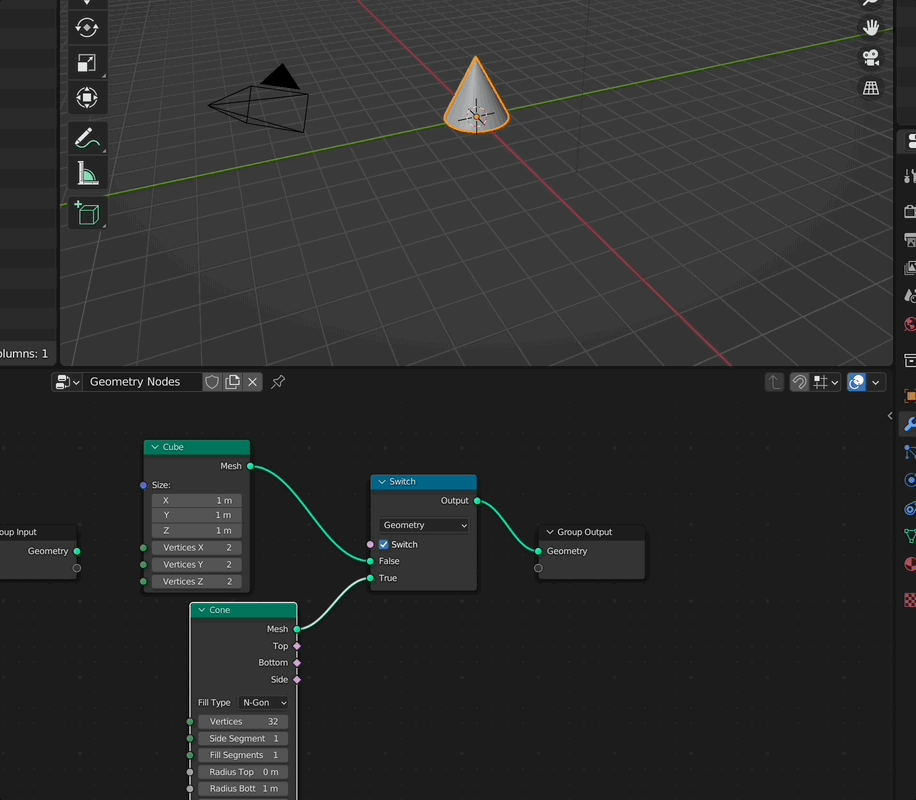The width and height of the screenshot is (916, 800).
Task: Select the Annotate pencil tool
Action: pyautogui.click(x=88, y=138)
